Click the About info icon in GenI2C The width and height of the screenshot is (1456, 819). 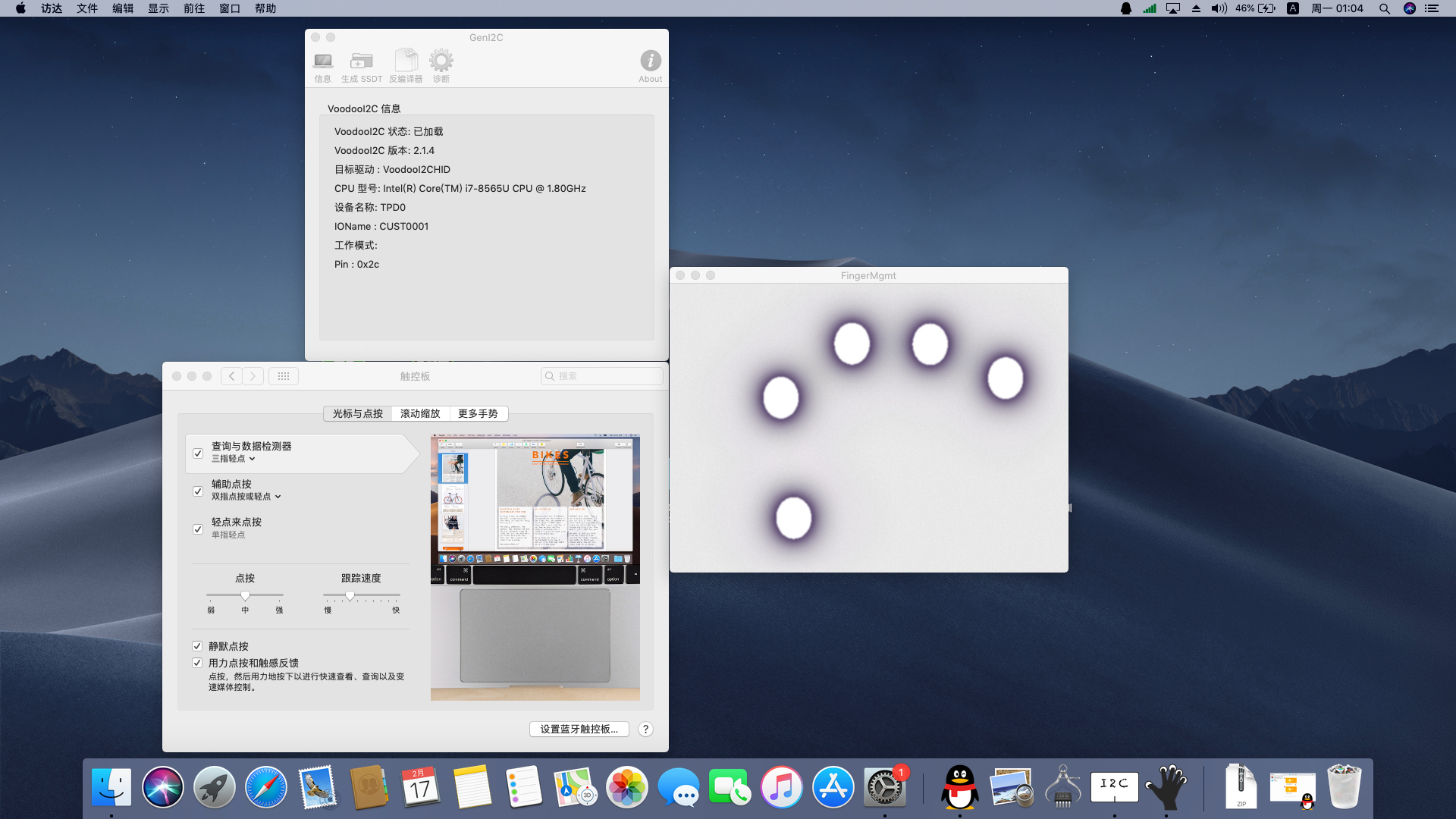click(650, 66)
